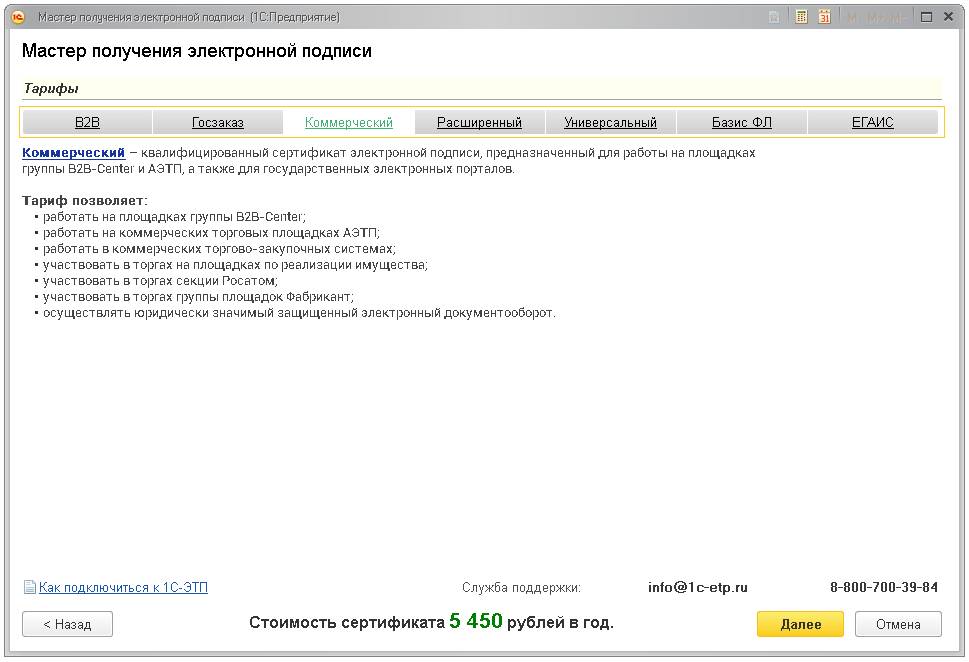Click bullet about реализации имущества
The width and height of the screenshot is (969, 662).
pos(235,265)
